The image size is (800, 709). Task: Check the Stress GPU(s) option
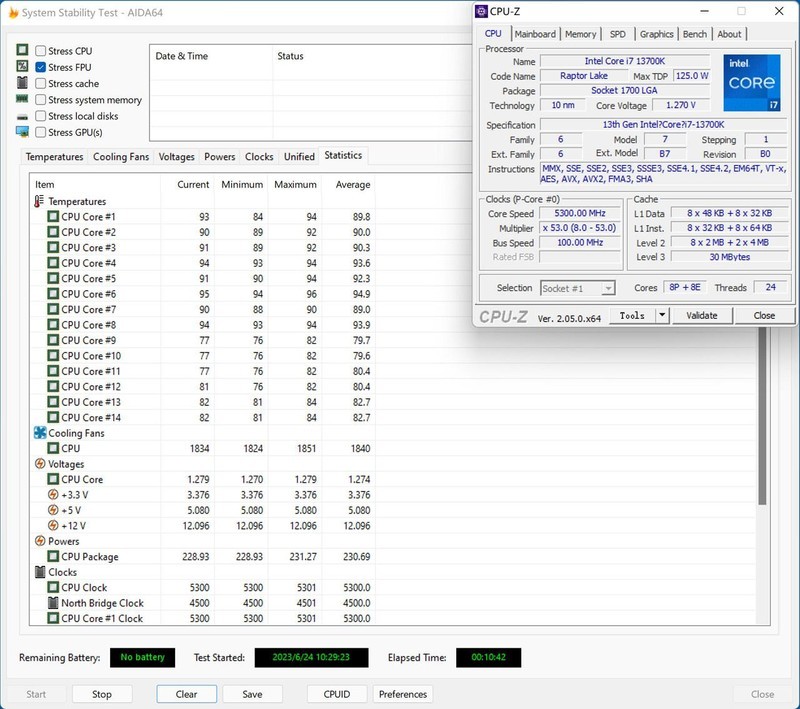(x=41, y=132)
